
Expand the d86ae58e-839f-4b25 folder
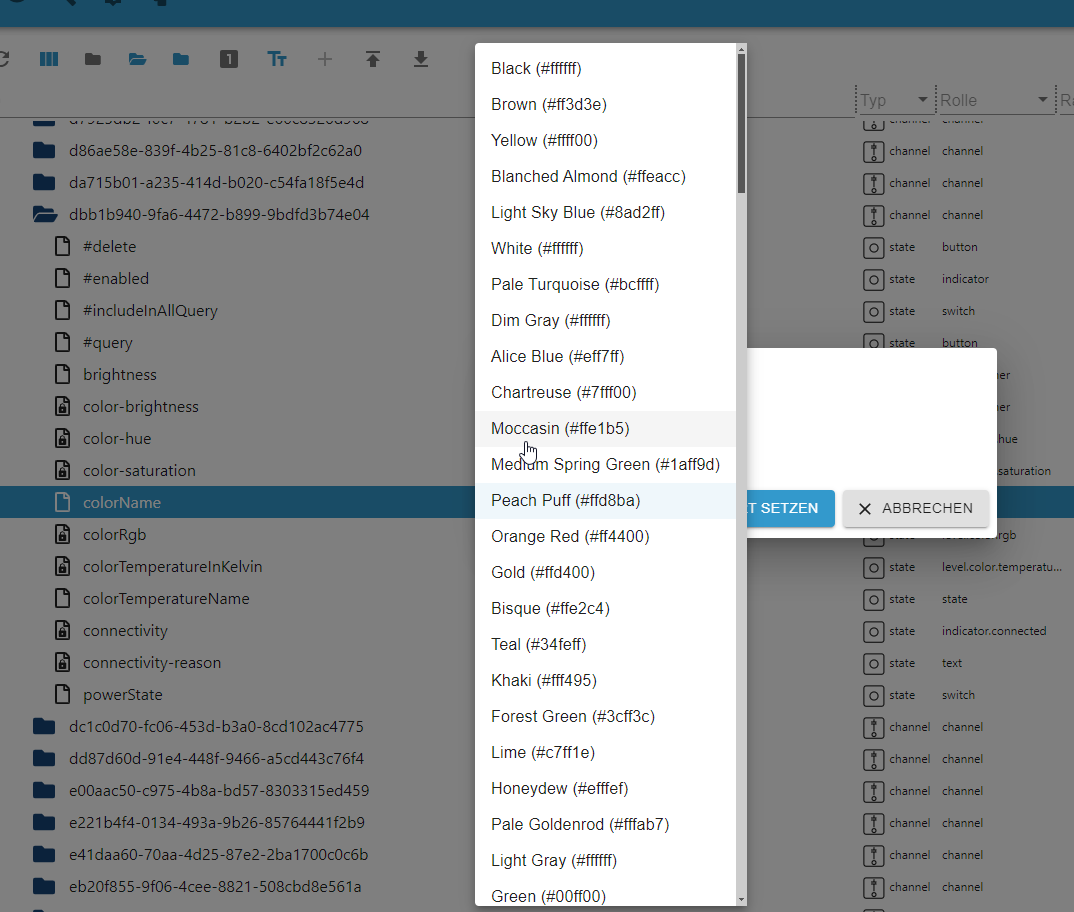(44, 151)
